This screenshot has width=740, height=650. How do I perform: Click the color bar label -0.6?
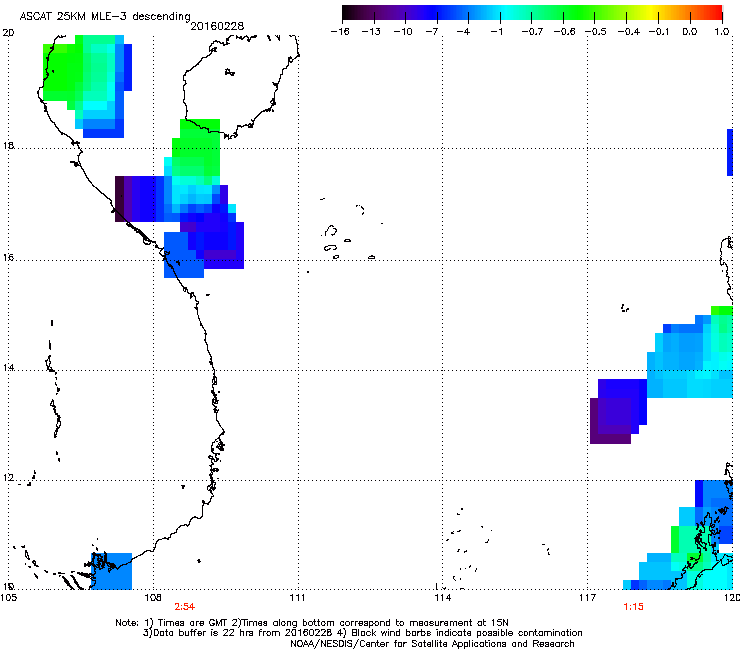pyautogui.click(x=564, y=32)
